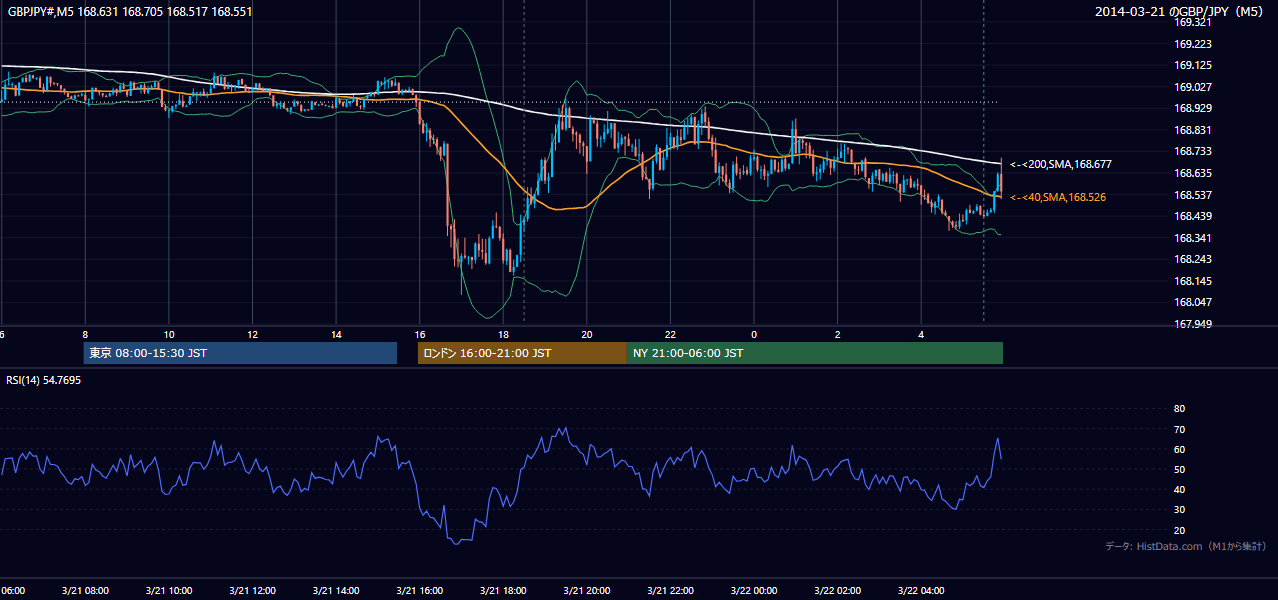This screenshot has width=1278, height=600.
Task: Click the price axis label 168.243
Action: (x=1192, y=260)
